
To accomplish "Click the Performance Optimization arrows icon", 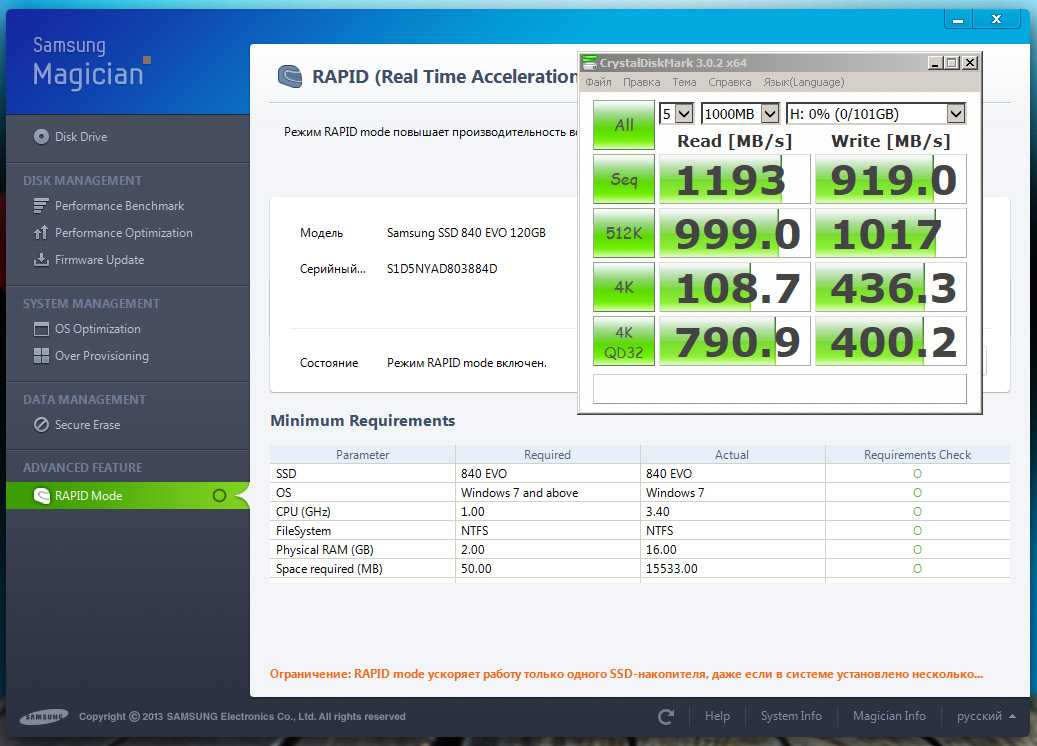I will coord(41,233).
